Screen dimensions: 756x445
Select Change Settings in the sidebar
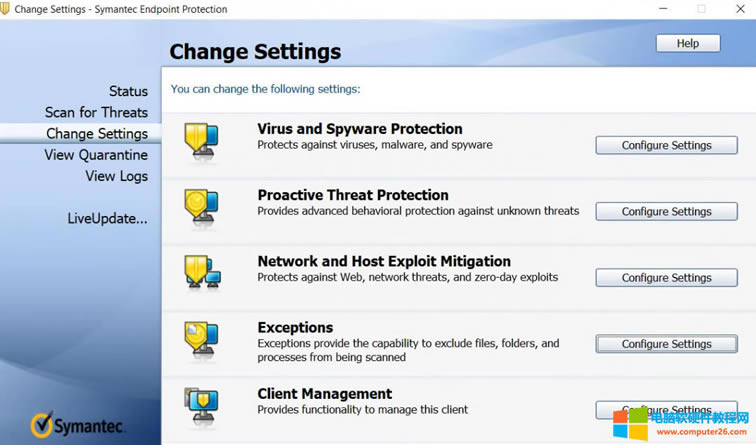(97, 134)
